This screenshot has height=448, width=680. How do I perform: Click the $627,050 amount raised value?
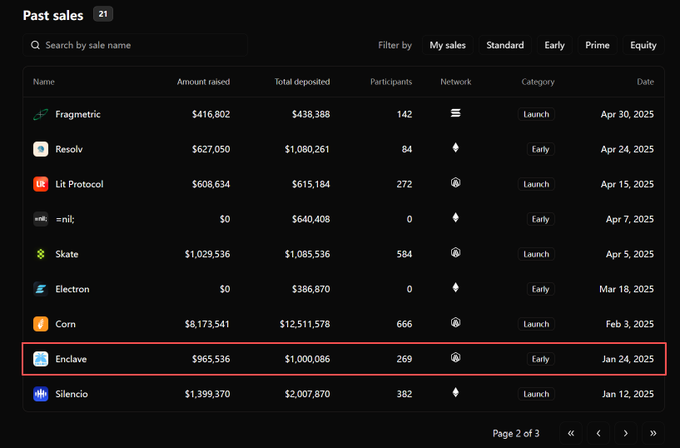(x=211, y=149)
